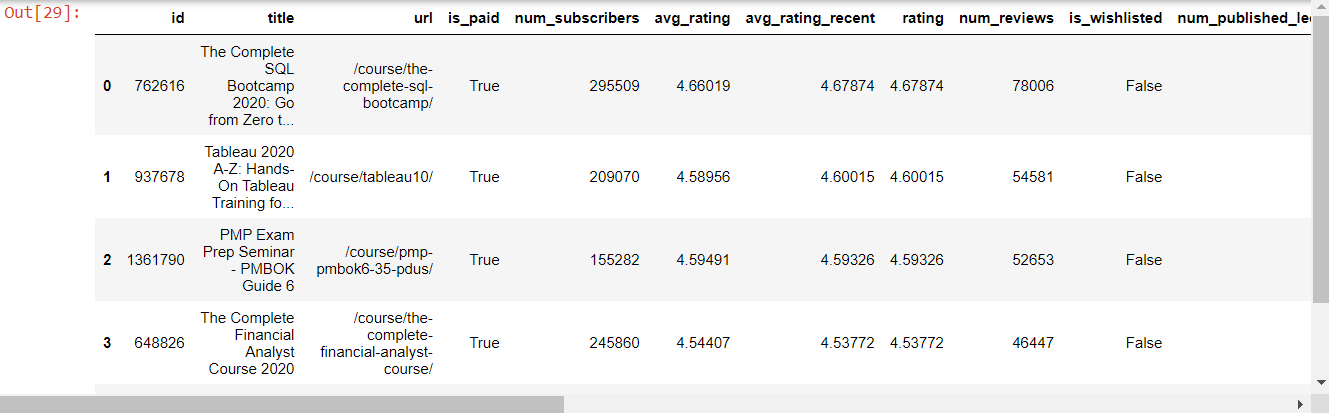This screenshot has height=413, width=1329.
Task: Click avg_rating value 4.54407
Action: [703, 343]
